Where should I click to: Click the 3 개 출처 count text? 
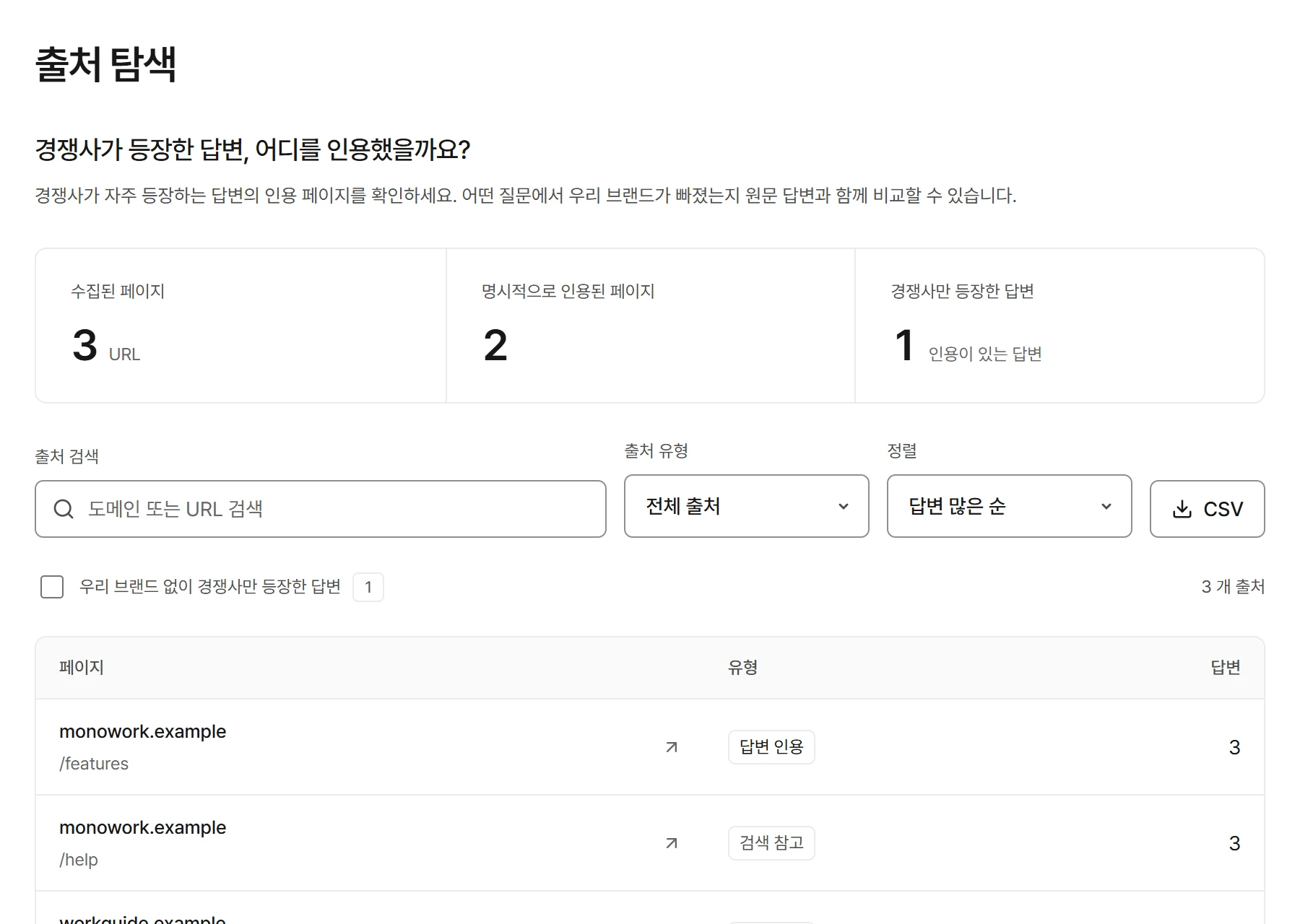tap(1233, 587)
